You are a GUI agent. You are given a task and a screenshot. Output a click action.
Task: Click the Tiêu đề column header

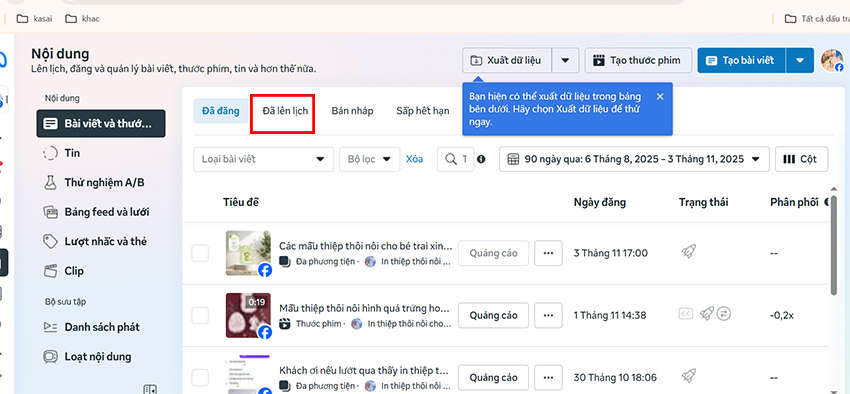pos(241,202)
